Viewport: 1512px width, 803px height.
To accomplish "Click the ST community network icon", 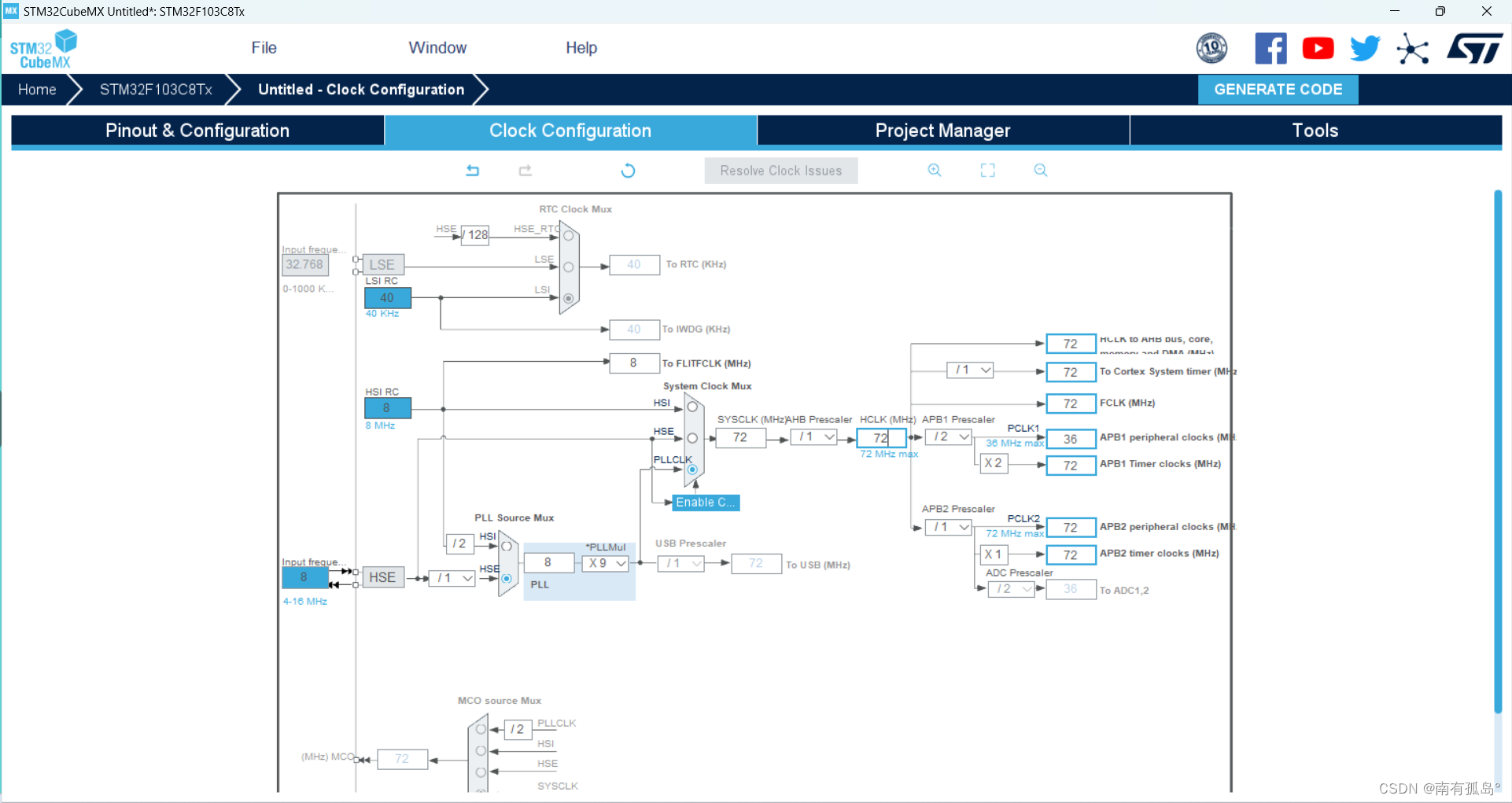I will tap(1413, 49).
